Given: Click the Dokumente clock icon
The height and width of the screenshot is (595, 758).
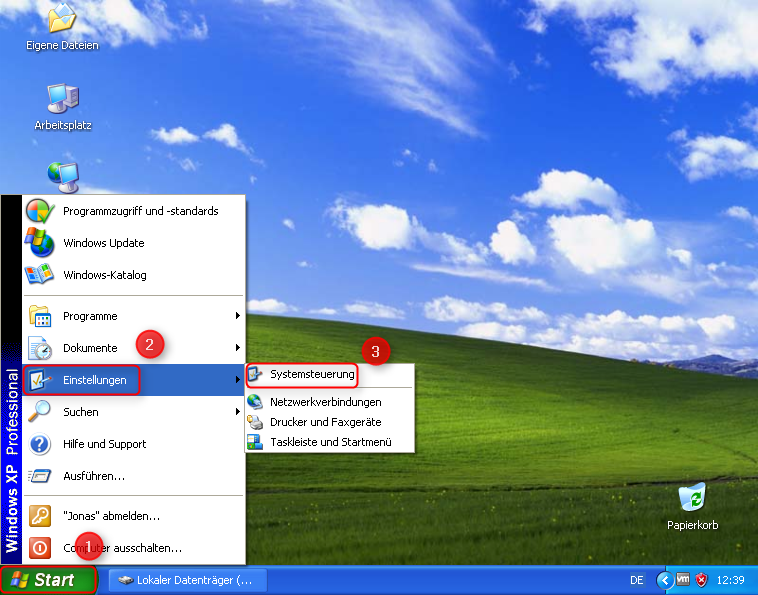Looking at the screenshot, I should click(40, 348).
